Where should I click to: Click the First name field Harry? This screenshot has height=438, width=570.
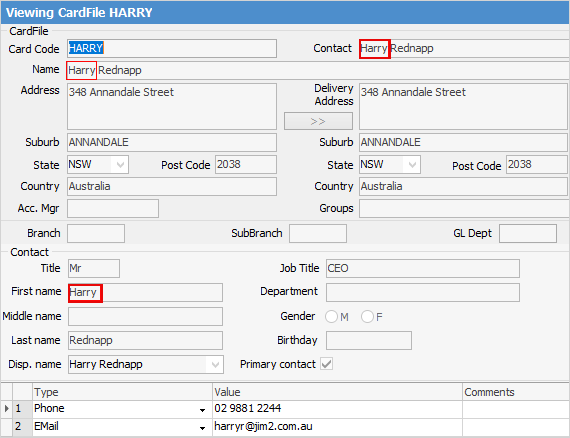pyautogui.click(x=145, y=293)
